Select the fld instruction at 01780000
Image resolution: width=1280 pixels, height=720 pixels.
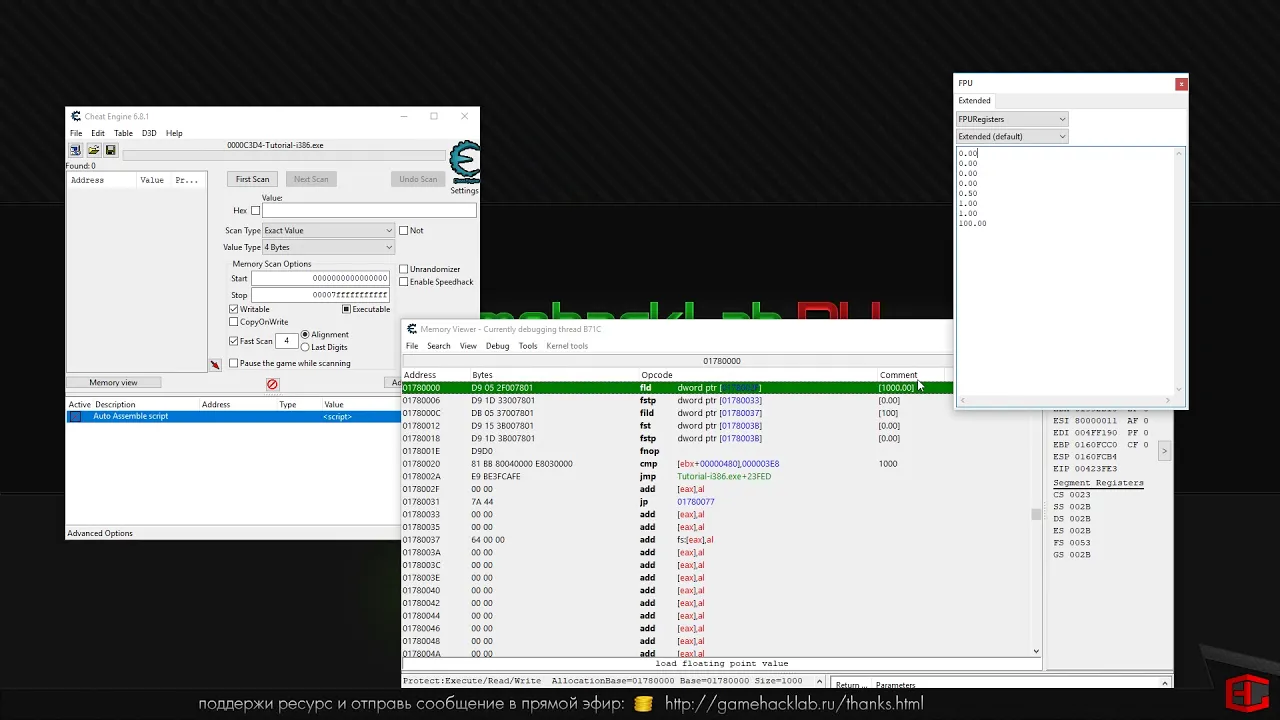[x=677, y=388]
